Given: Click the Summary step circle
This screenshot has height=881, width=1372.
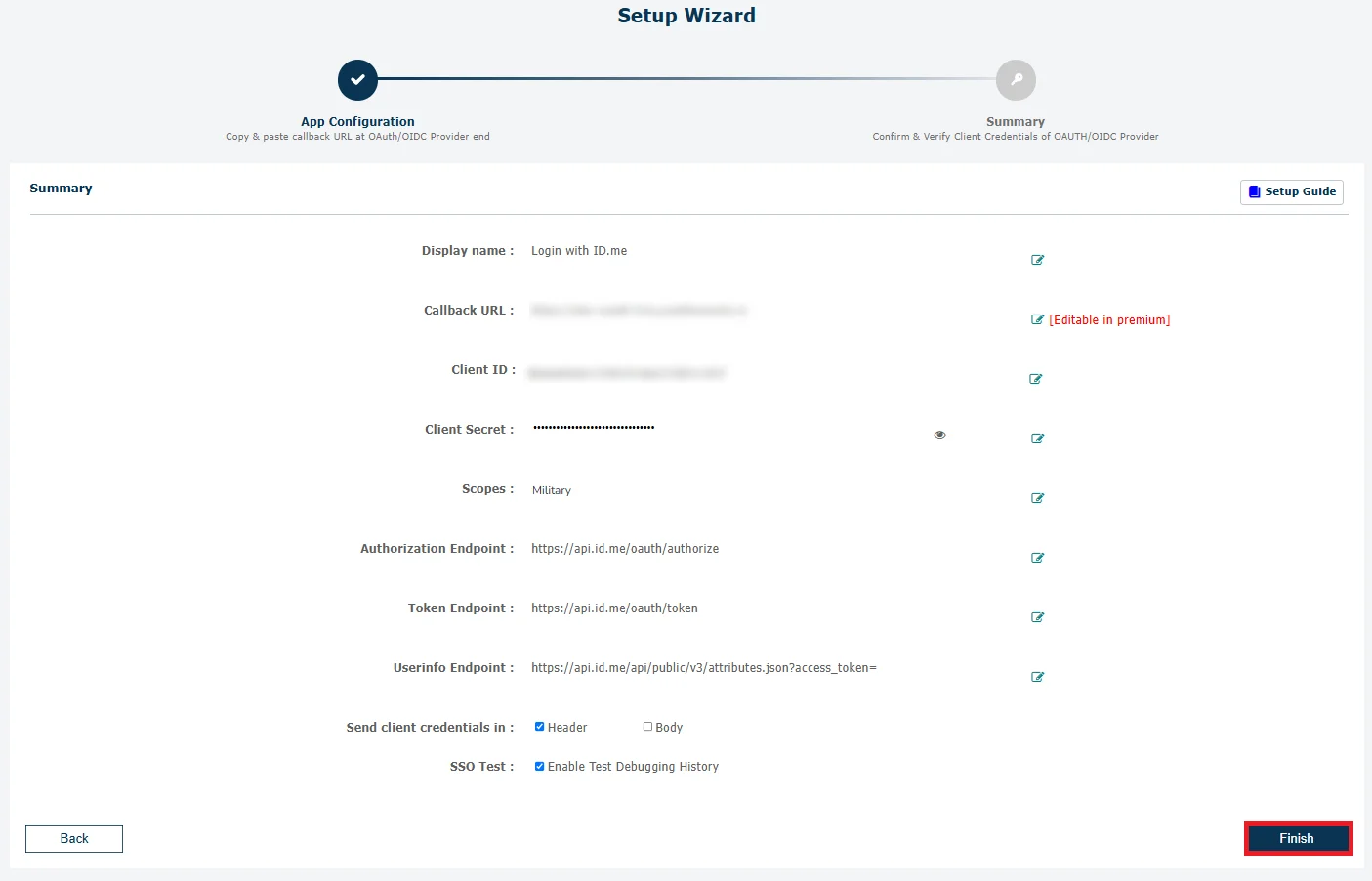Looking at the screenshot, I should pyautogui.click(x=1016, y=80).
